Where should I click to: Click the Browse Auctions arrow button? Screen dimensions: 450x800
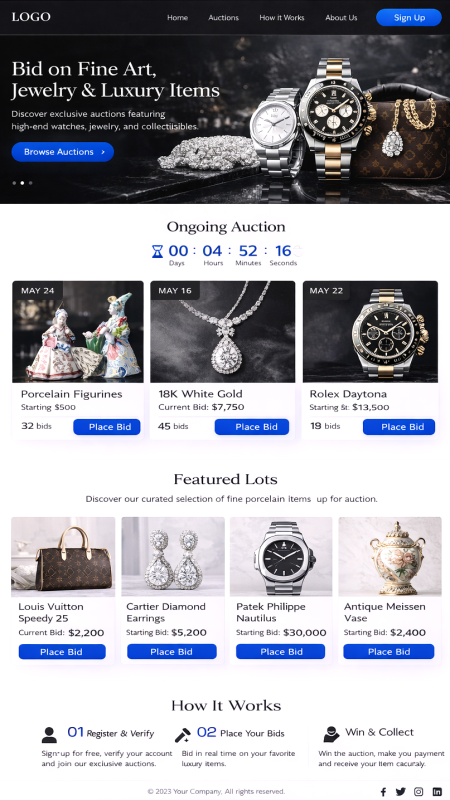tap(63, 152)
